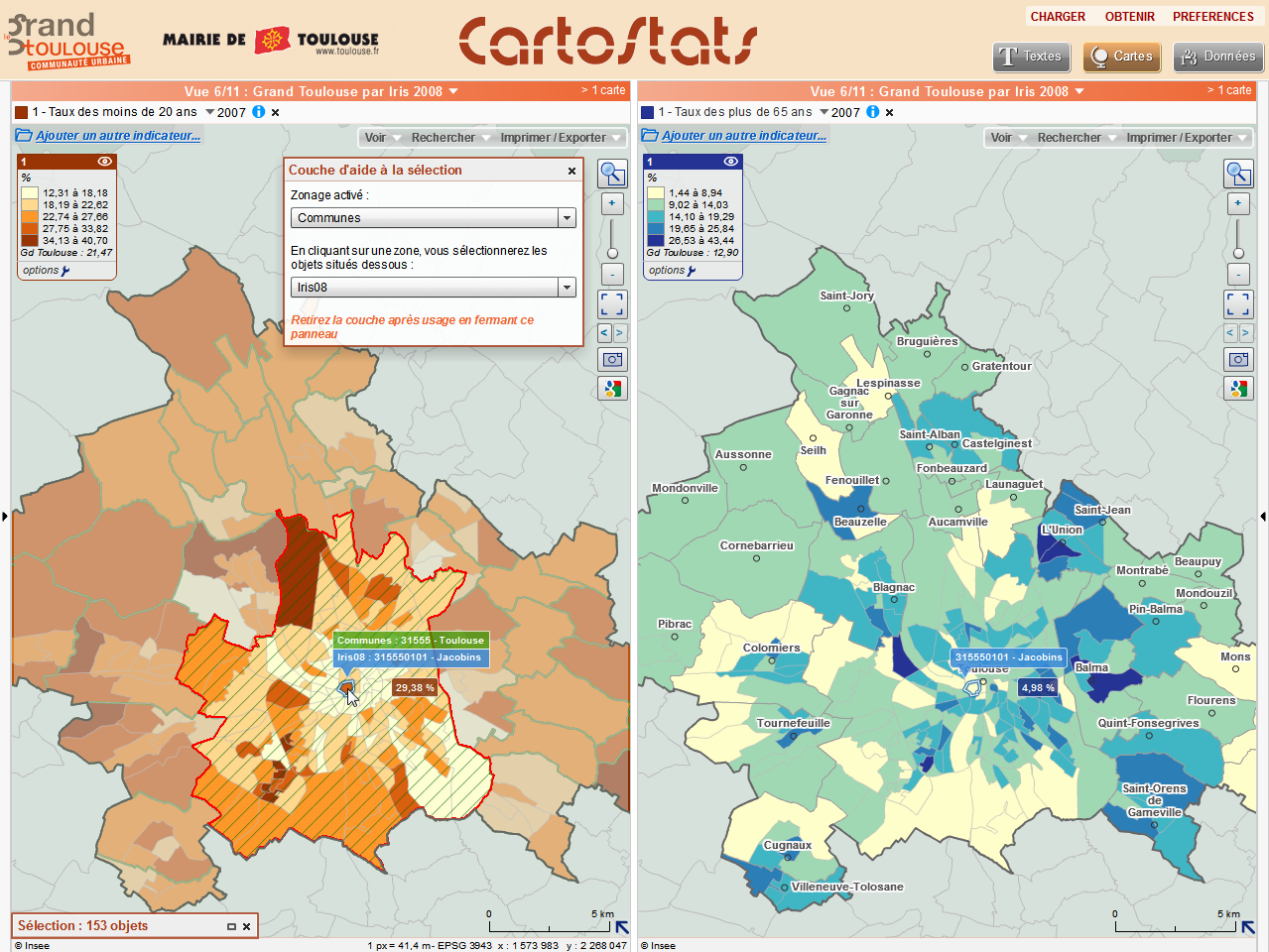Open the 'Taux des moins de 20 ans' indicator dropdown
This screenshot has width=1269, height=952.
(x=210, y=112)
